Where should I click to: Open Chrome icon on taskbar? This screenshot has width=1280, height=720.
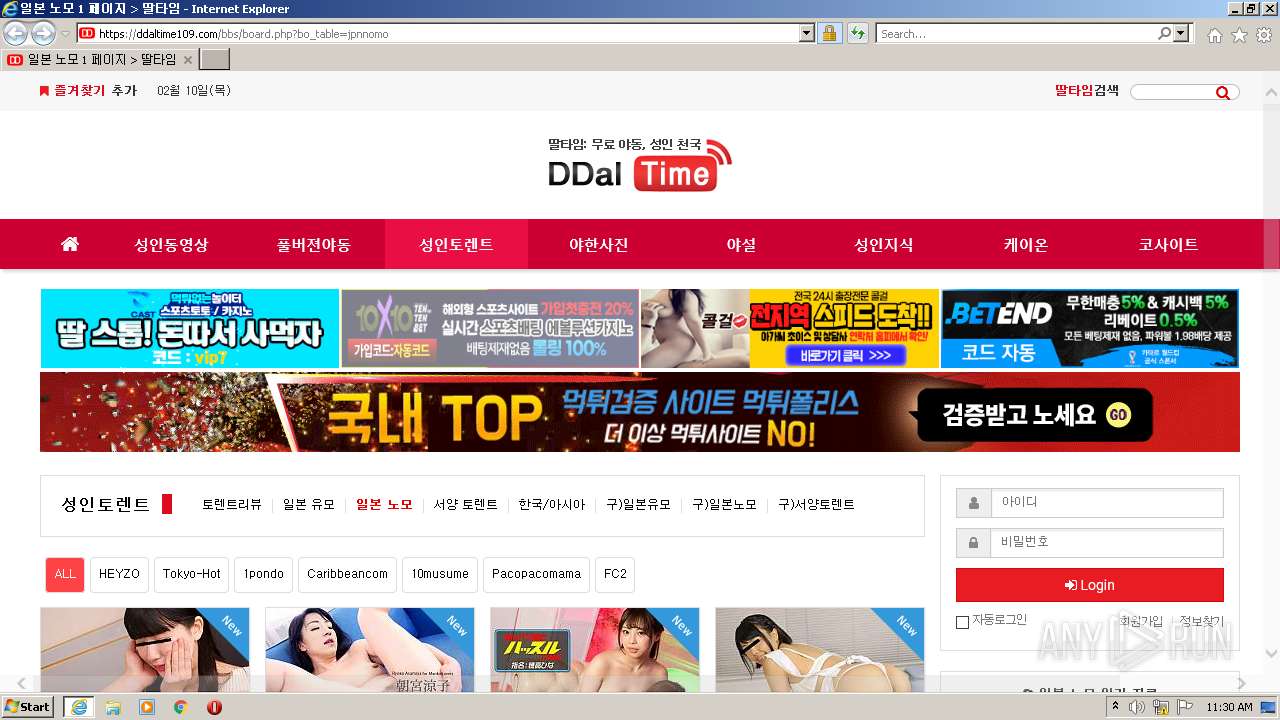click(181, 707)
